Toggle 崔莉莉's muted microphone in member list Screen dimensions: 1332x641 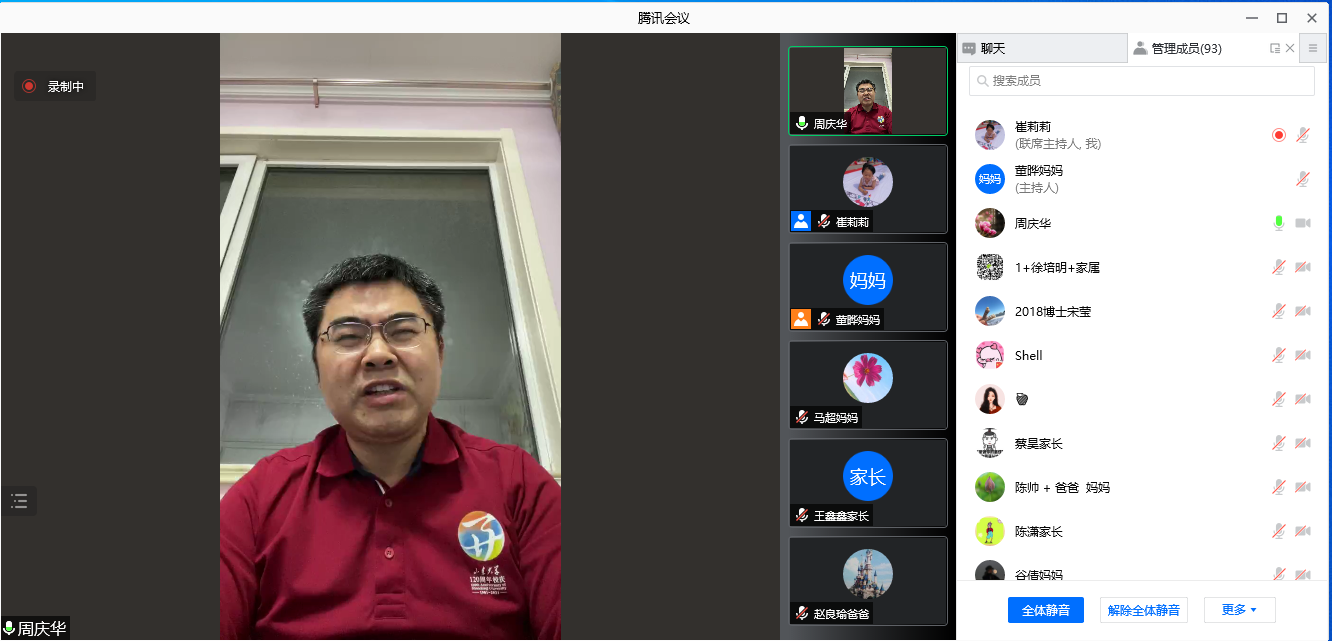tap(1302, 135)
